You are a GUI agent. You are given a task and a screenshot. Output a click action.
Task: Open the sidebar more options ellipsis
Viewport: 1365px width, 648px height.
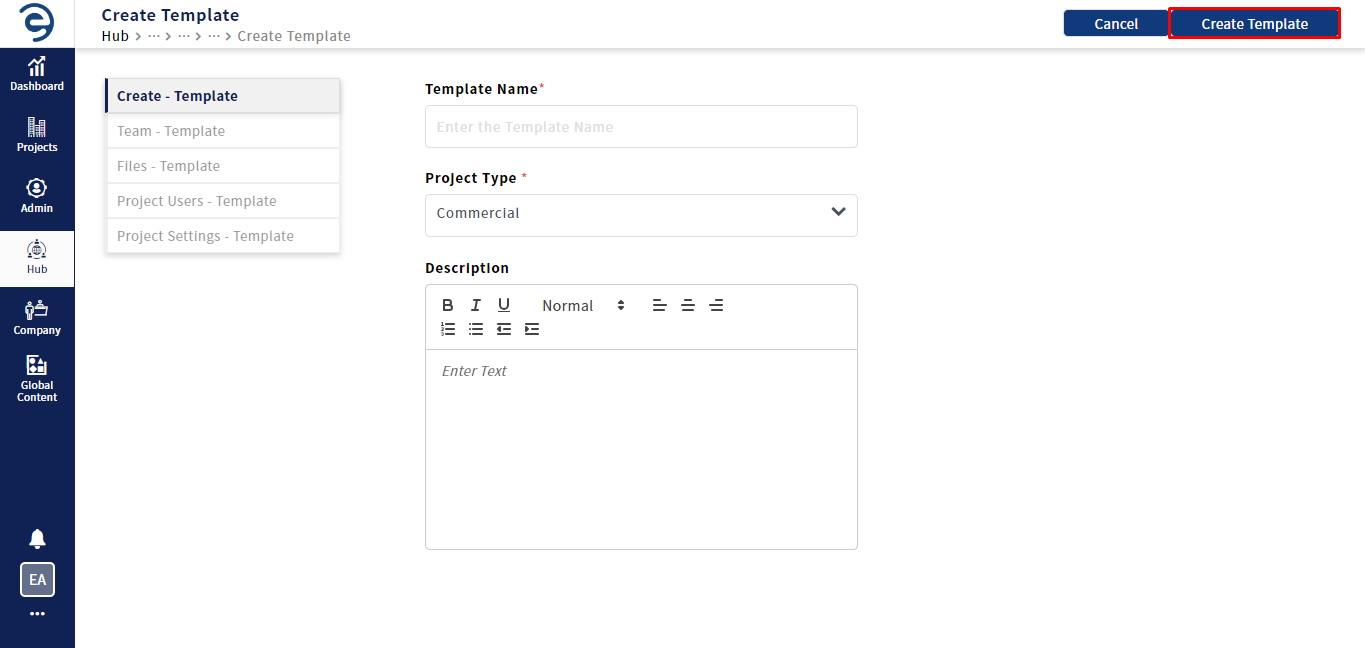click(37, 614)
